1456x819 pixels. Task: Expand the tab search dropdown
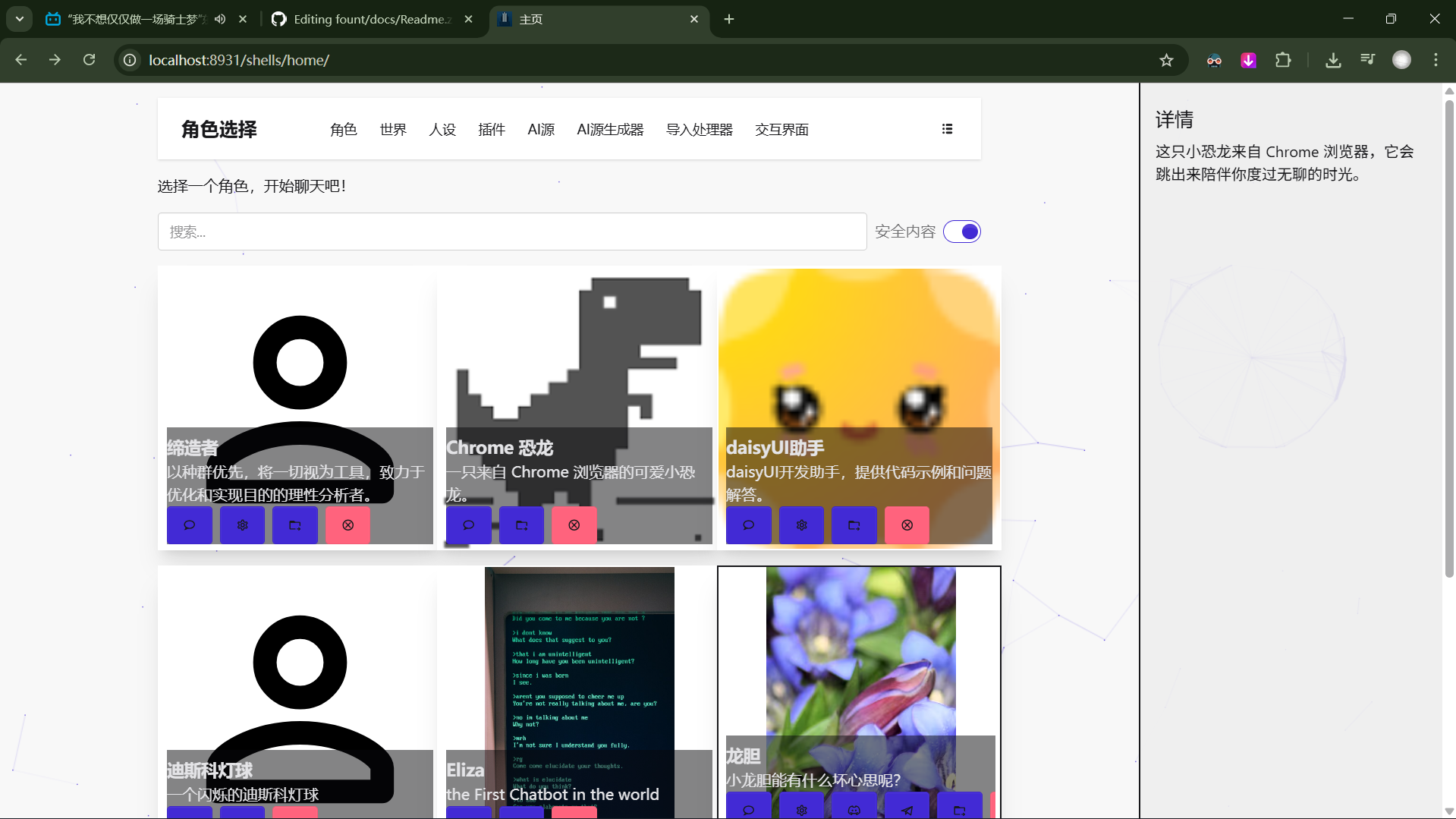(20, 19)
